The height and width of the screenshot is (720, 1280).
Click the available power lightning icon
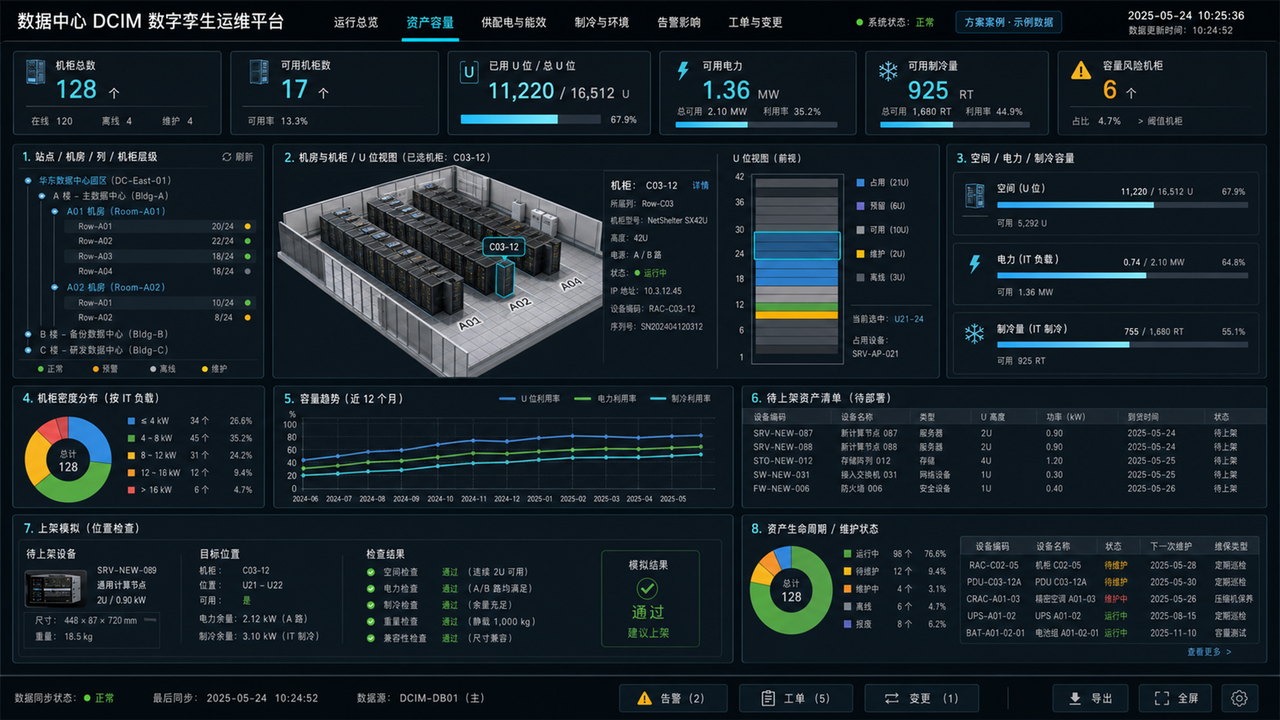pyautogui.click(x=683, y=72)
